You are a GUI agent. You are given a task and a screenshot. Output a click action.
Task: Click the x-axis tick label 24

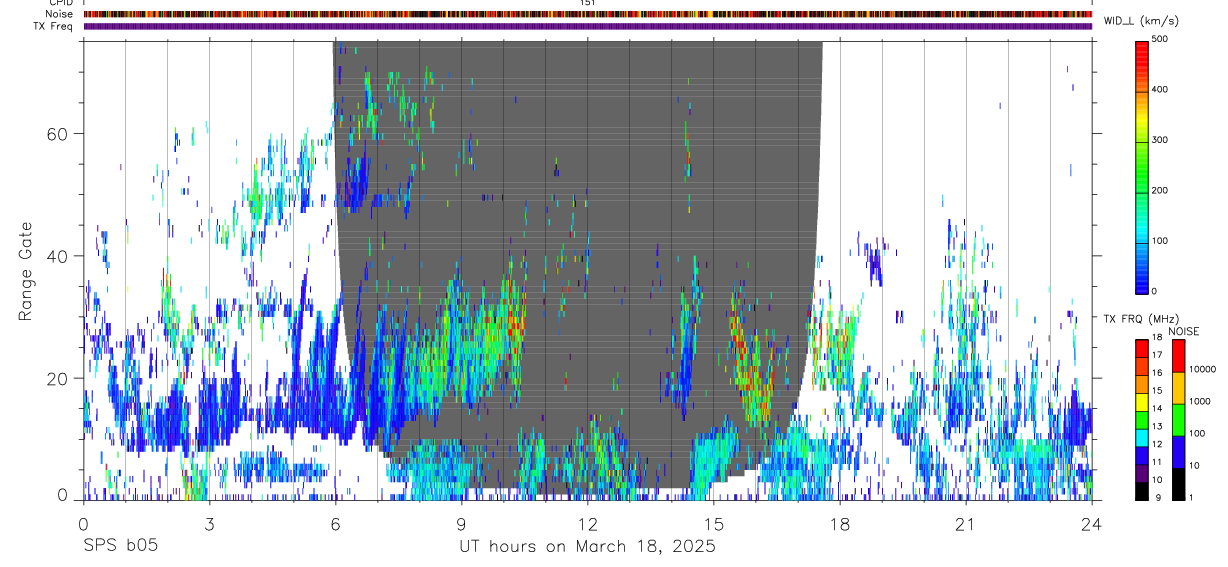(x=1091, y=524)
